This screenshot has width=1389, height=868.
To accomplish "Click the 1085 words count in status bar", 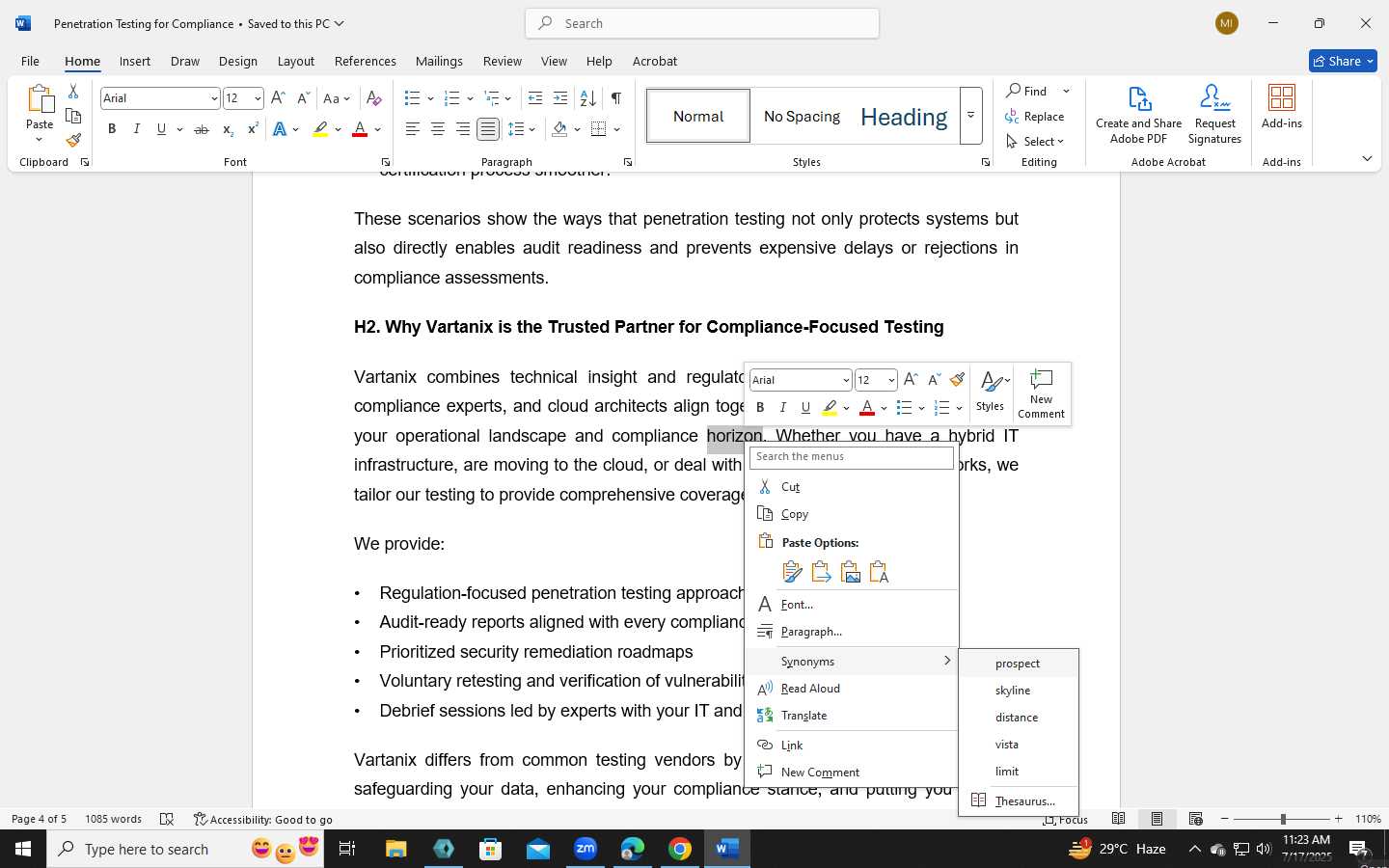I will click(x=113, y=819).
